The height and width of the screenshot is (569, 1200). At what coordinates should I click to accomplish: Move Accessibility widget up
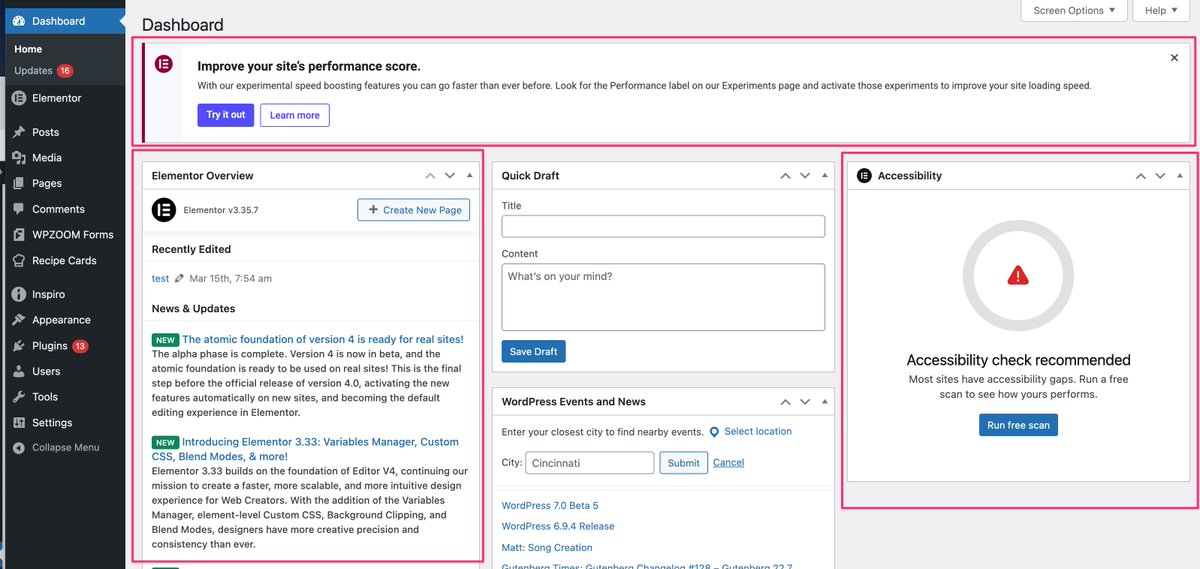(1141, 176)
